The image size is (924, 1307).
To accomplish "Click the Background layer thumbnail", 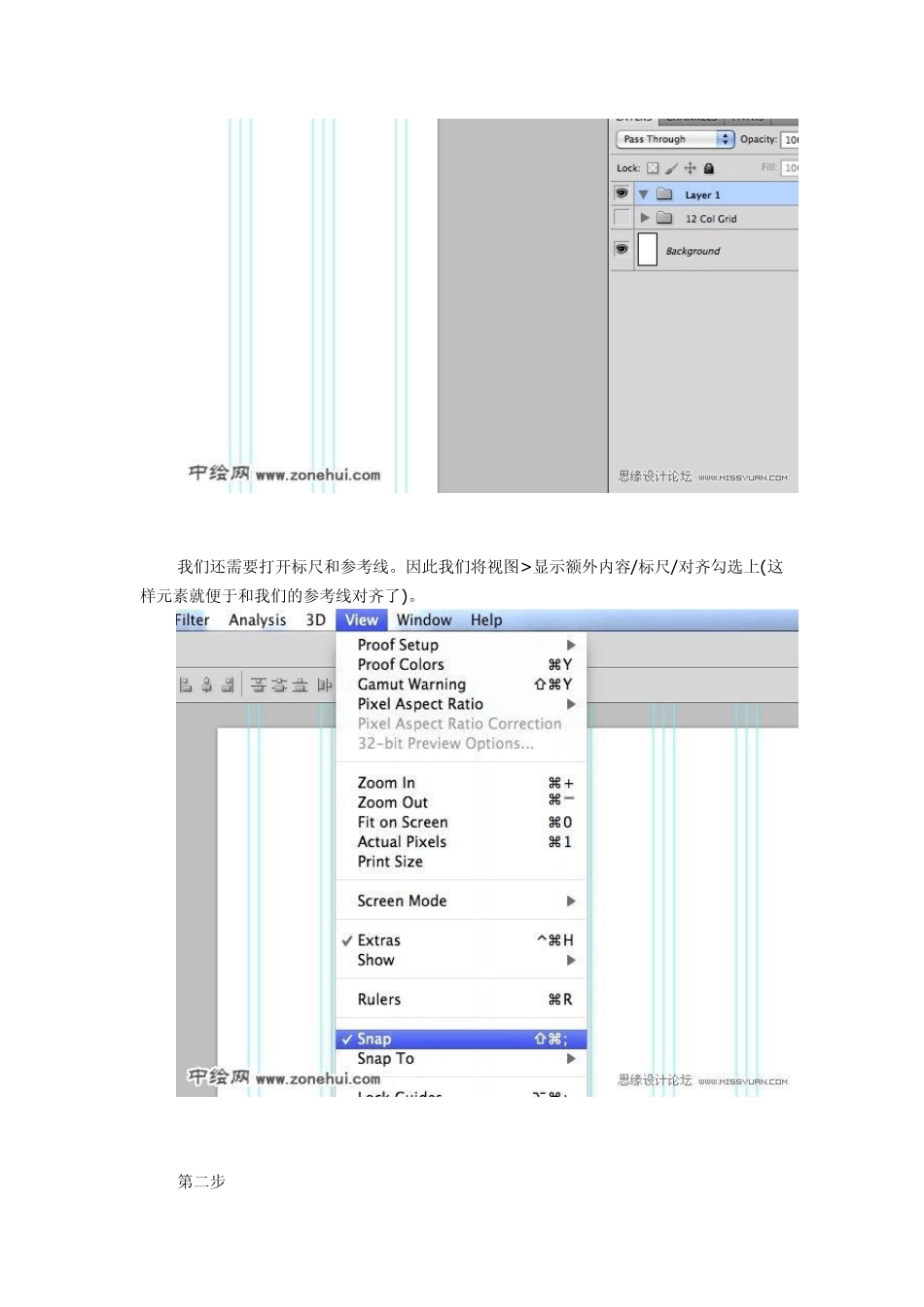I will pos(647,250).
